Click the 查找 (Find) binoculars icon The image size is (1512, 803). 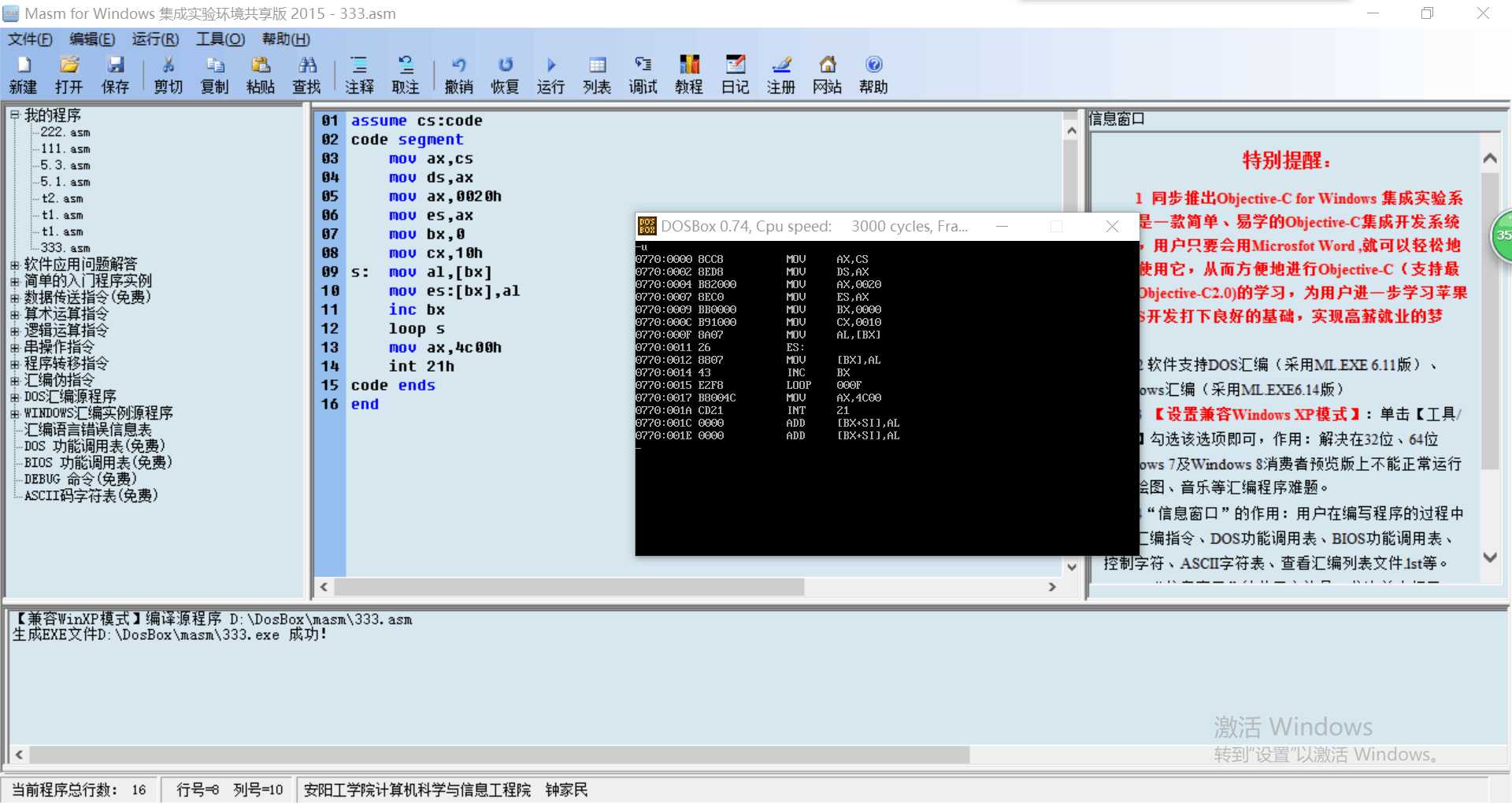pyautogui.click(x=307, y=65)
